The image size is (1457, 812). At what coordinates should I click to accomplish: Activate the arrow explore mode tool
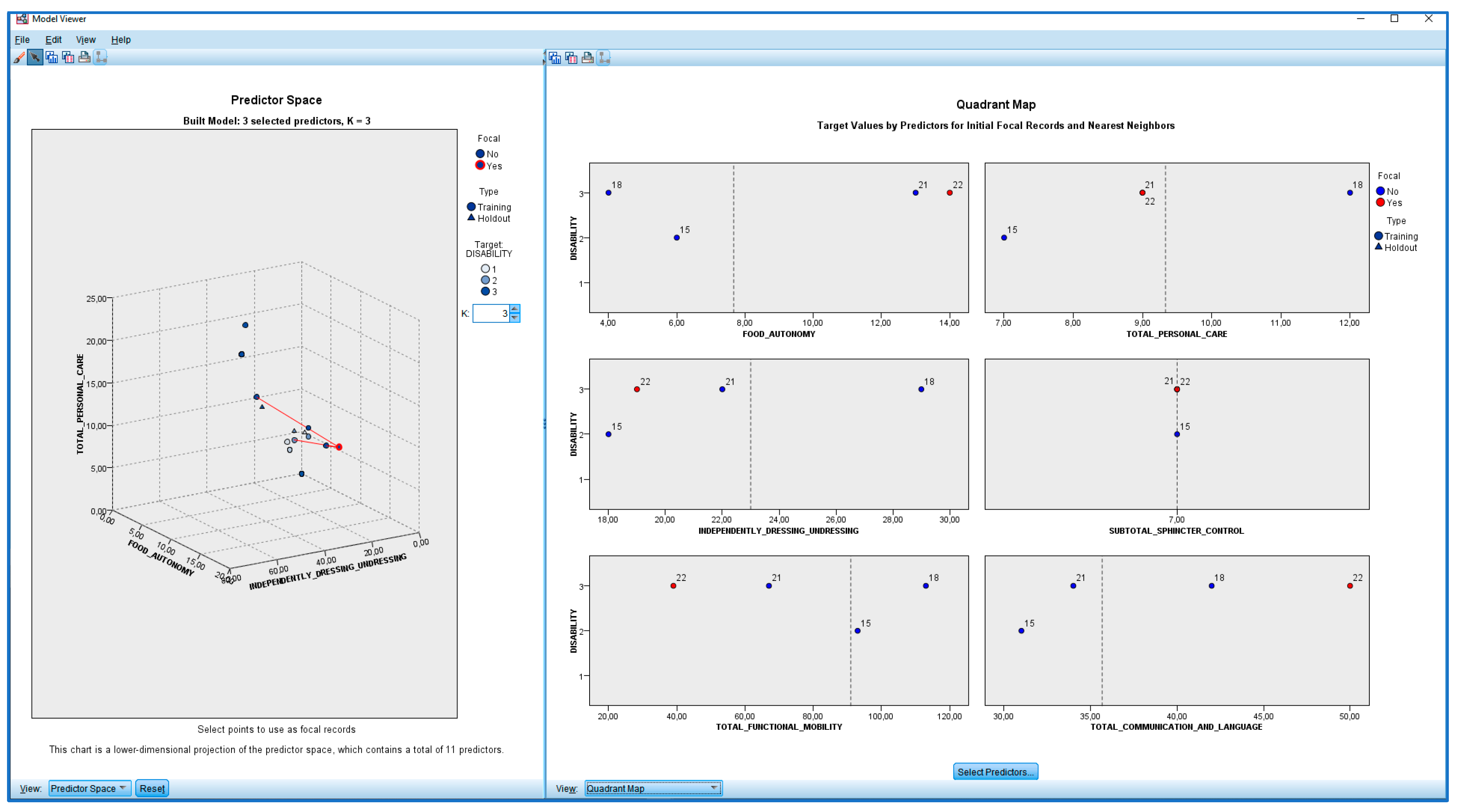coord(35,57)
